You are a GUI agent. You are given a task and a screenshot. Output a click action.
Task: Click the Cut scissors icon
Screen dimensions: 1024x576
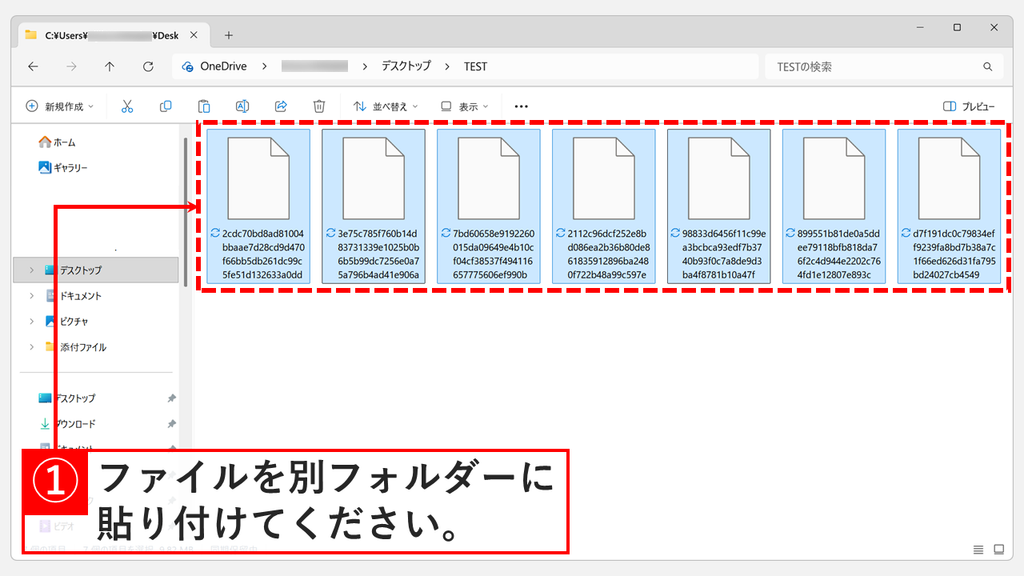point(127,106)
